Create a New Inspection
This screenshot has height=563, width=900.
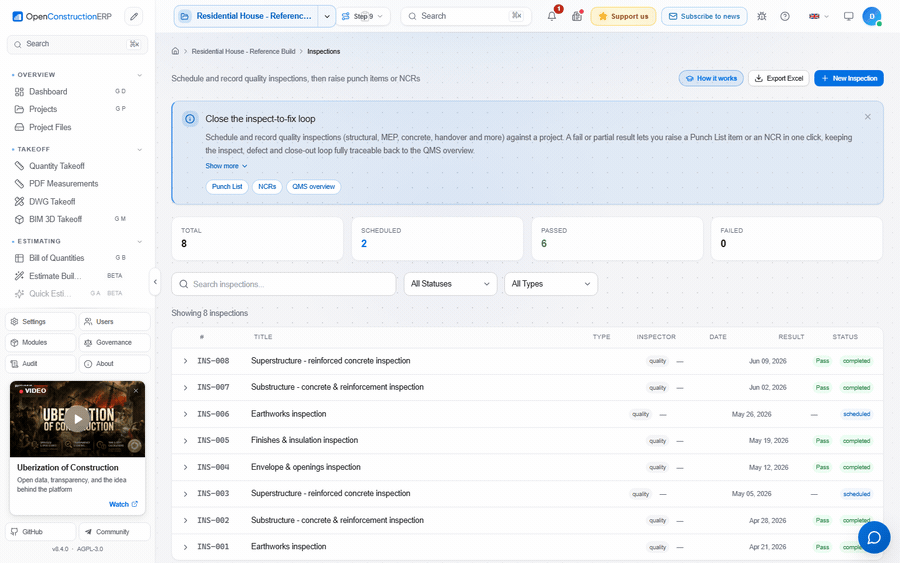point(849,78)
